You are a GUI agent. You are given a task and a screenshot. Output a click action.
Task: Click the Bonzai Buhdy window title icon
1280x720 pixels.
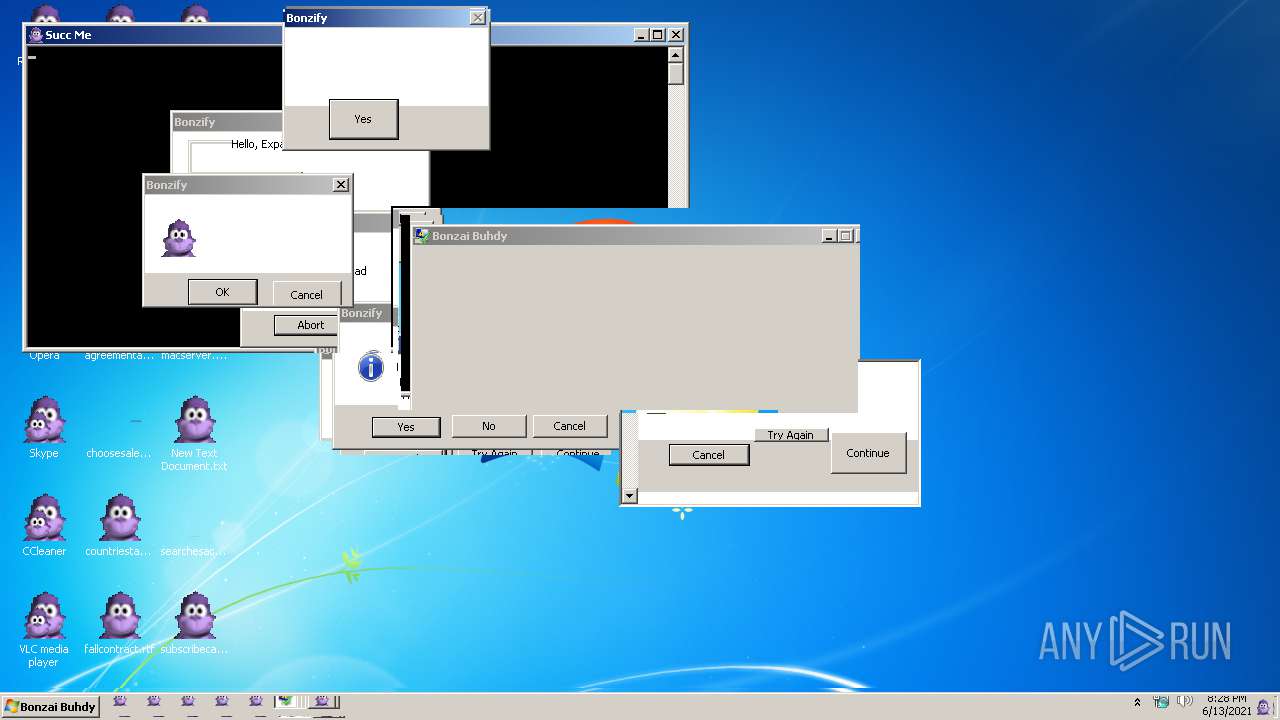pyautogui.click(x=422, y=236)
